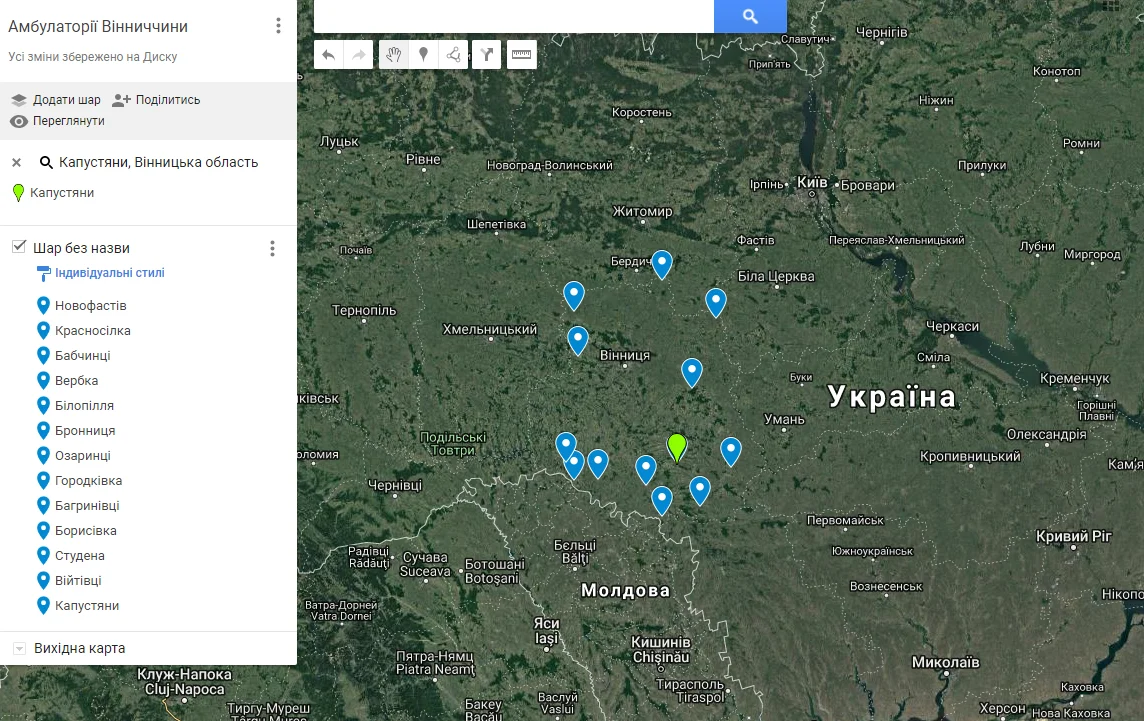Click the blue pin icon beside Новофастів
Viewport: 1144px width, 721px height.
(x=43, y=305)
